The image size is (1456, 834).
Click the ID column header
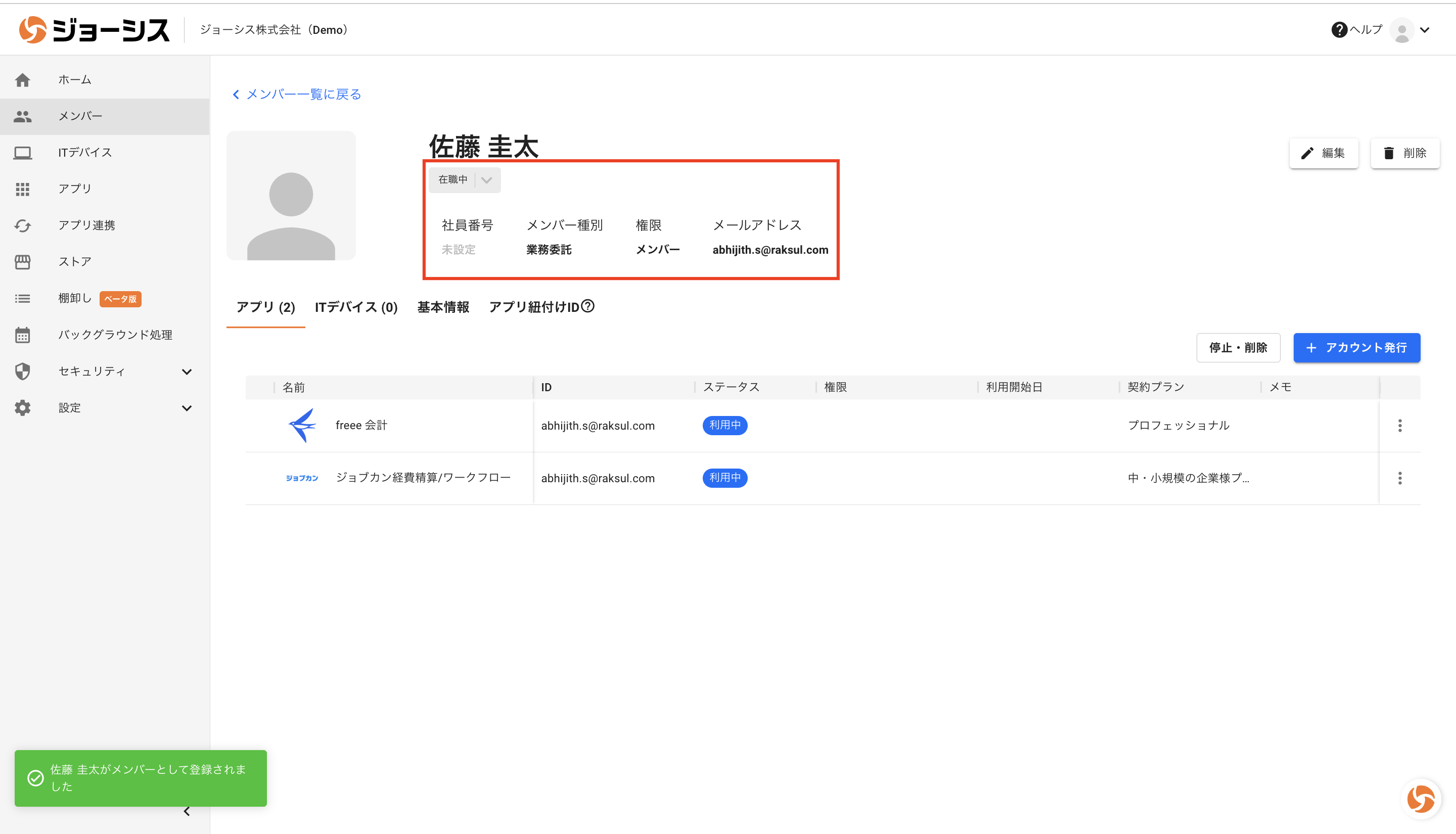pyautogui.click(x=547, y=388)
